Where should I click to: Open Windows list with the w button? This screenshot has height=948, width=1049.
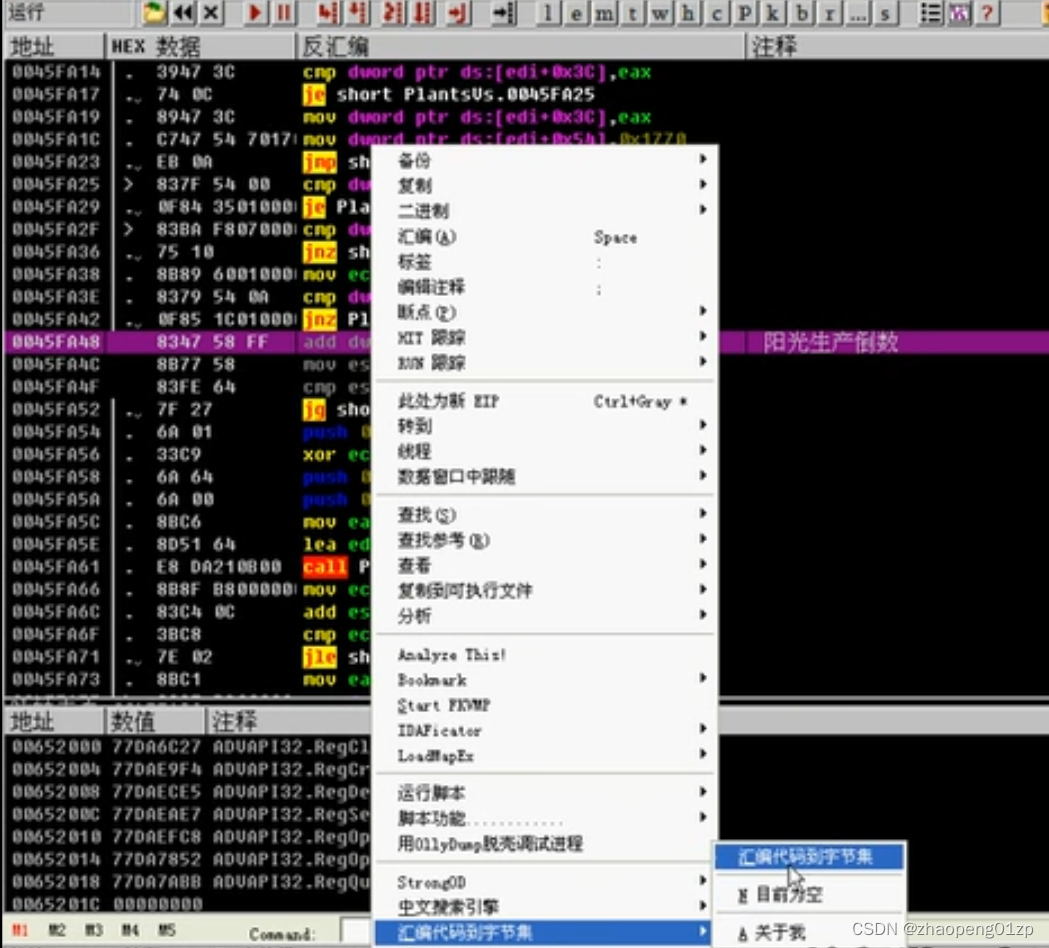(660, 13)
